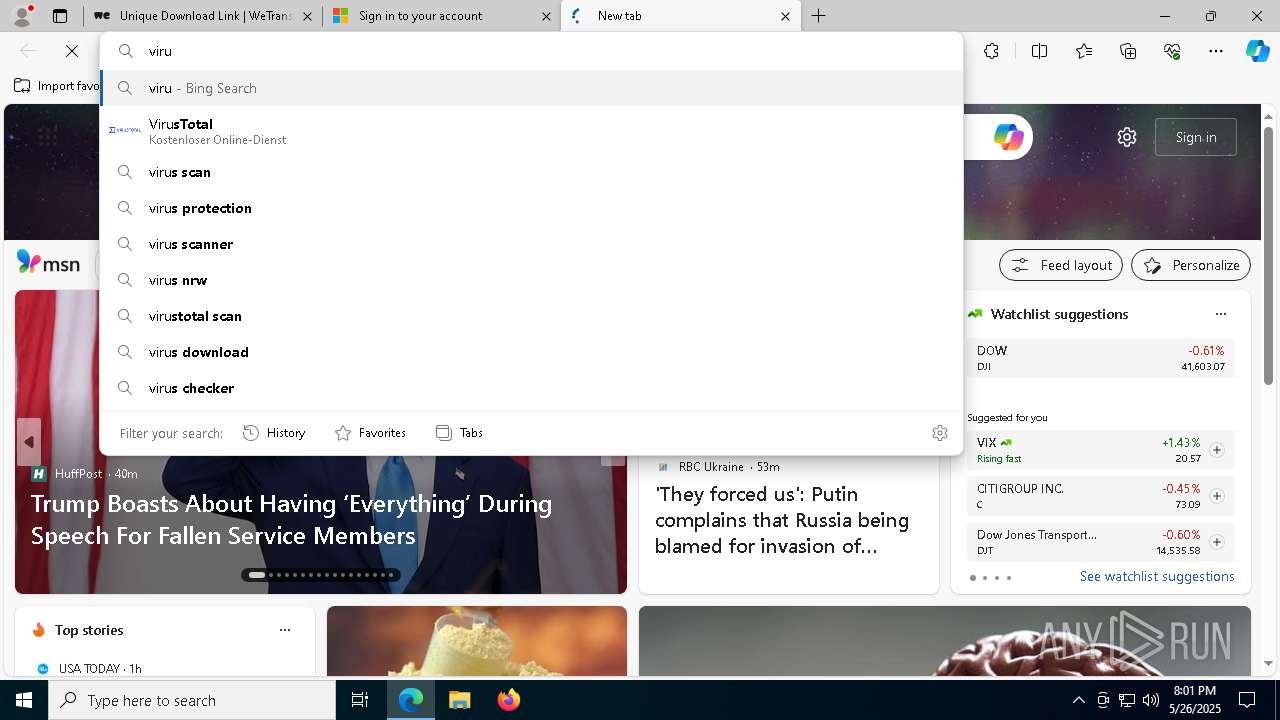Open the Feed layout options
This screenshot has width=1280, height=720.
[1061, 265]
